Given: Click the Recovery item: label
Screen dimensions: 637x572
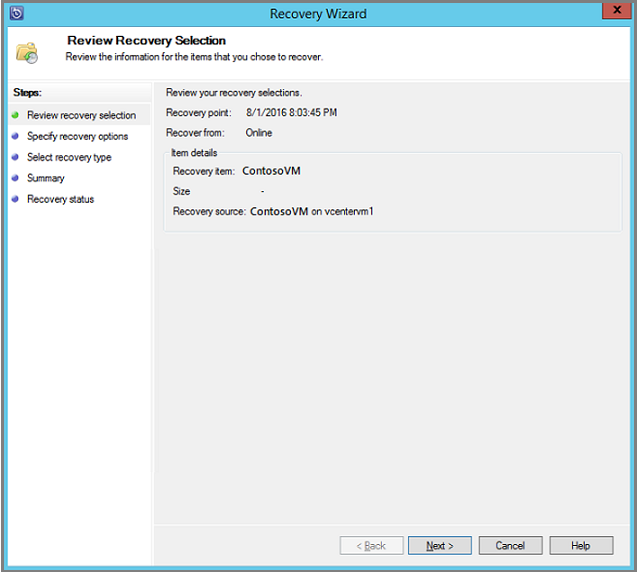Looking at the screenshot, I should pyautogui.click(x=204, y=171).
